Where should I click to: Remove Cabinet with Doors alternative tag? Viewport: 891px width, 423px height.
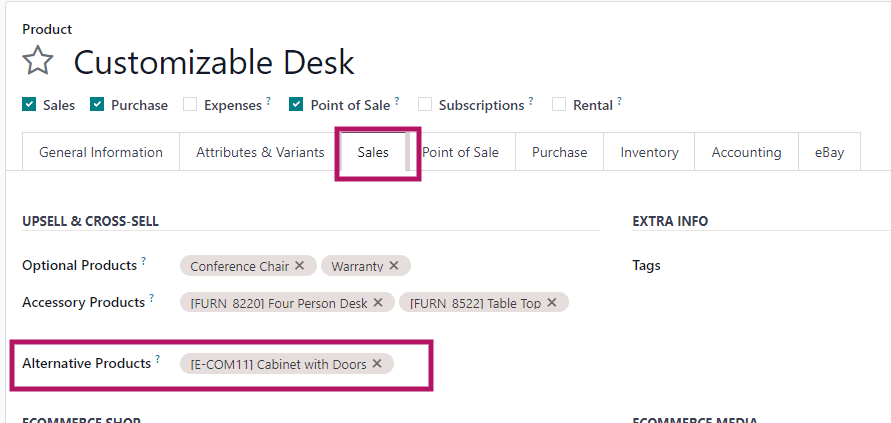coord(377,364)
